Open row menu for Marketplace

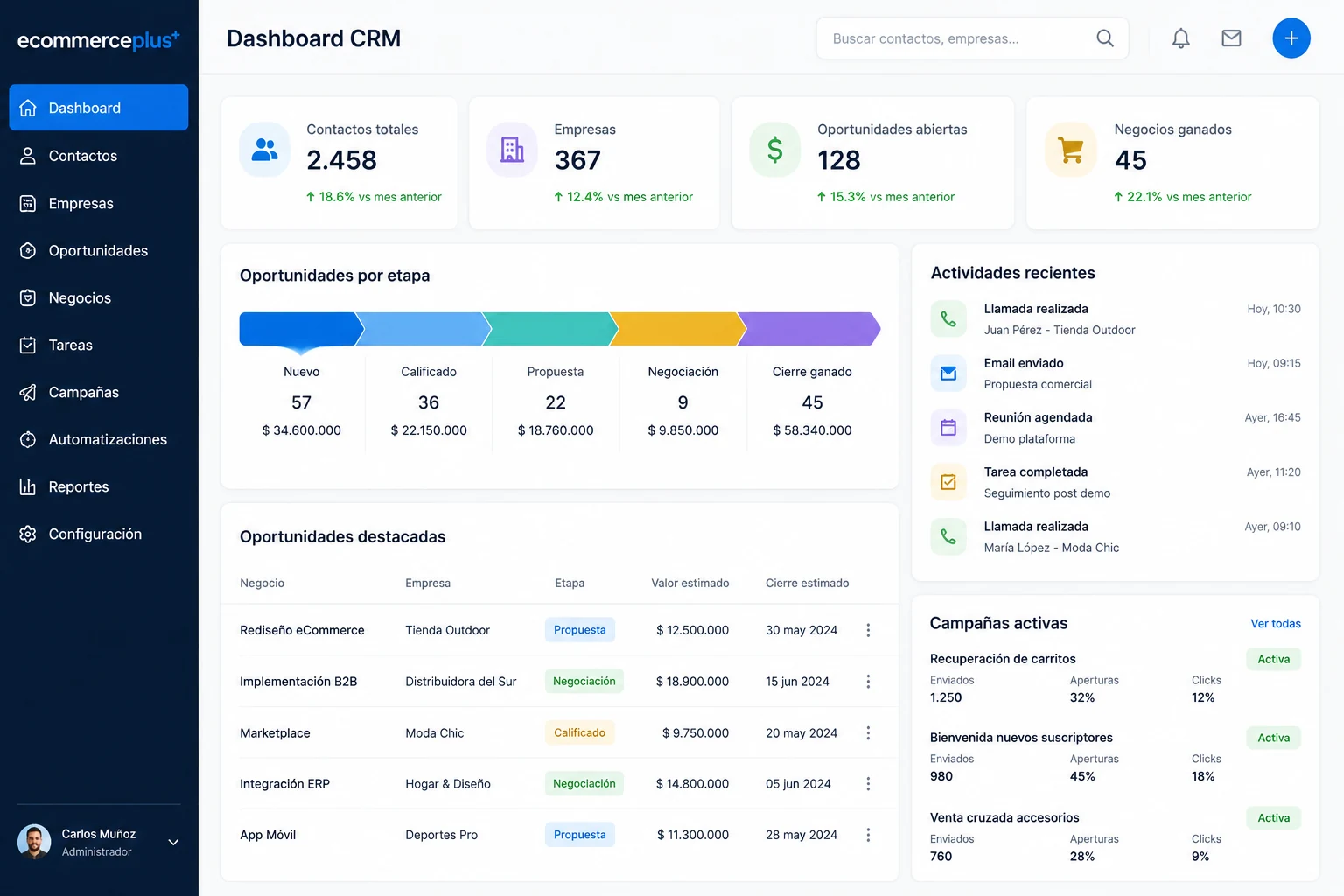(868, 733)
